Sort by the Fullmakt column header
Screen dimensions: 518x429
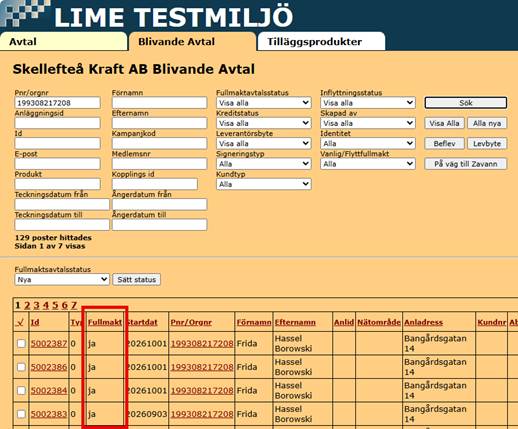tap(105, 322)
